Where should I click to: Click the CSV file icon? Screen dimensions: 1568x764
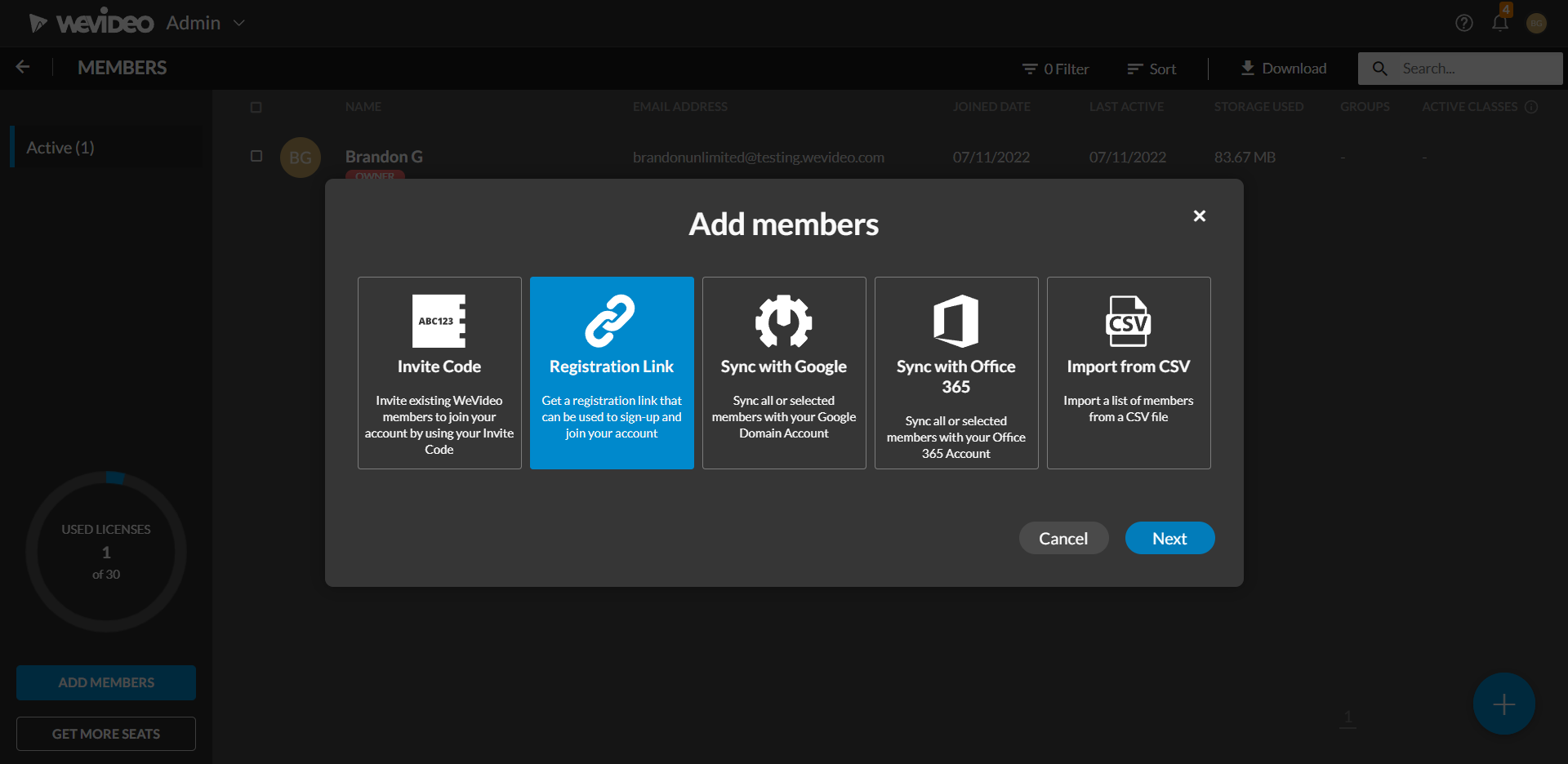click(x=1129, y=321)
